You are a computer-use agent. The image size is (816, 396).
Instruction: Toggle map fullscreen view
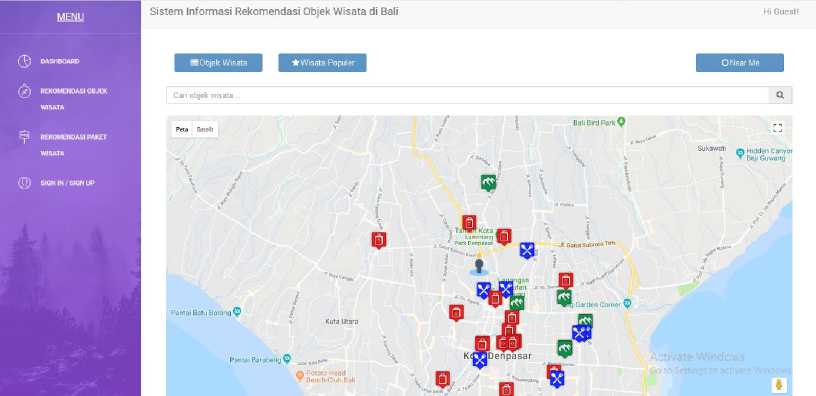pos(777,128)
